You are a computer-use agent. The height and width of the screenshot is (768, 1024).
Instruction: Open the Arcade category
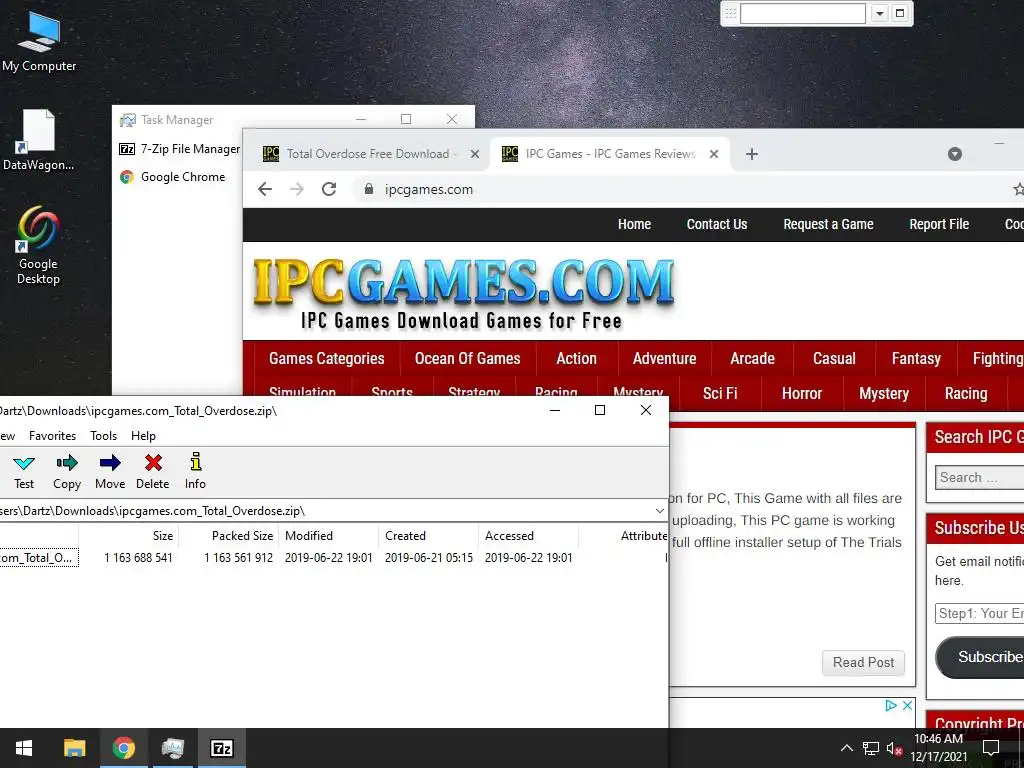click(x=752, y=359)
